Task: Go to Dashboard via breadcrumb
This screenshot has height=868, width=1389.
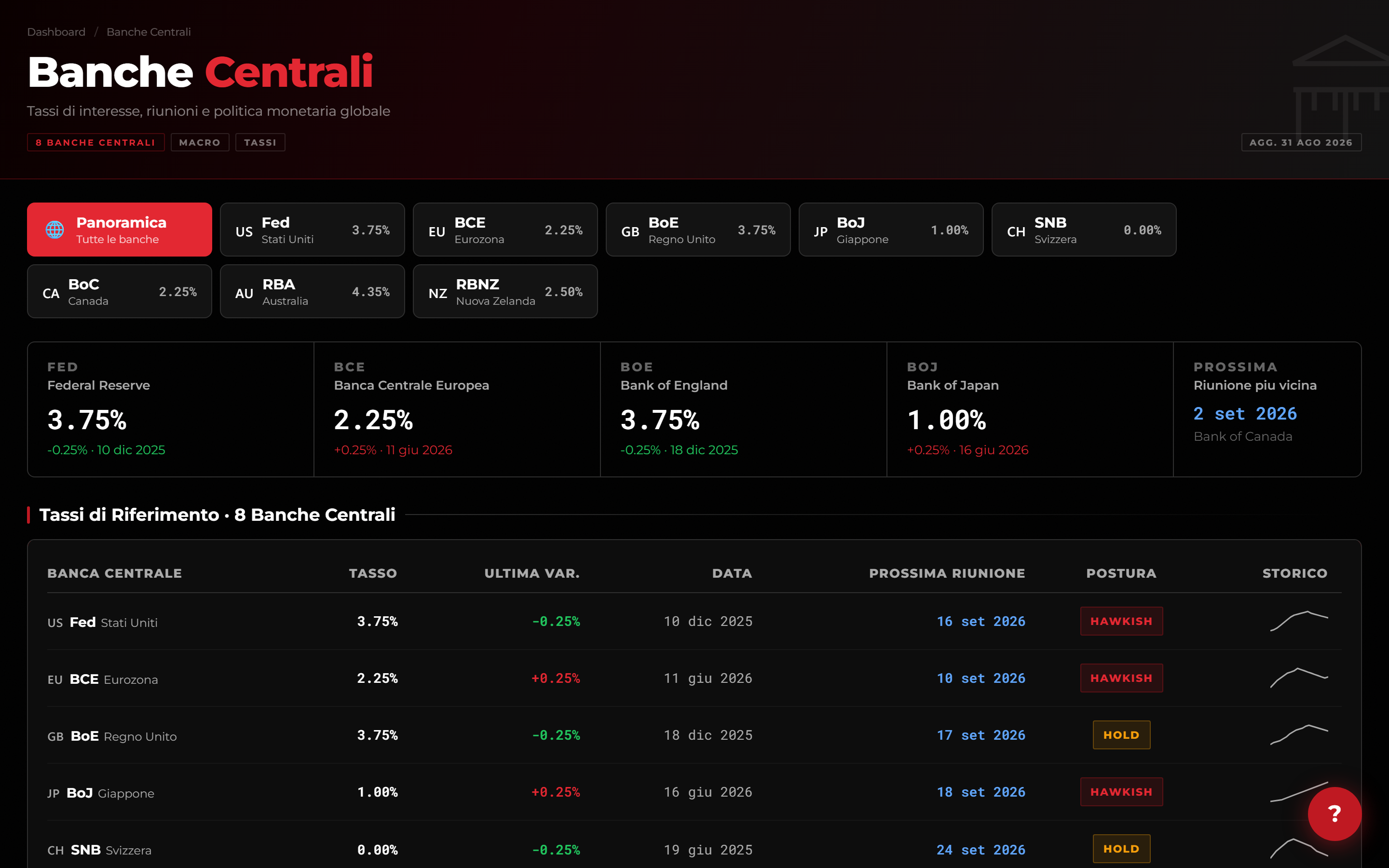Action: tap(56, 32)
